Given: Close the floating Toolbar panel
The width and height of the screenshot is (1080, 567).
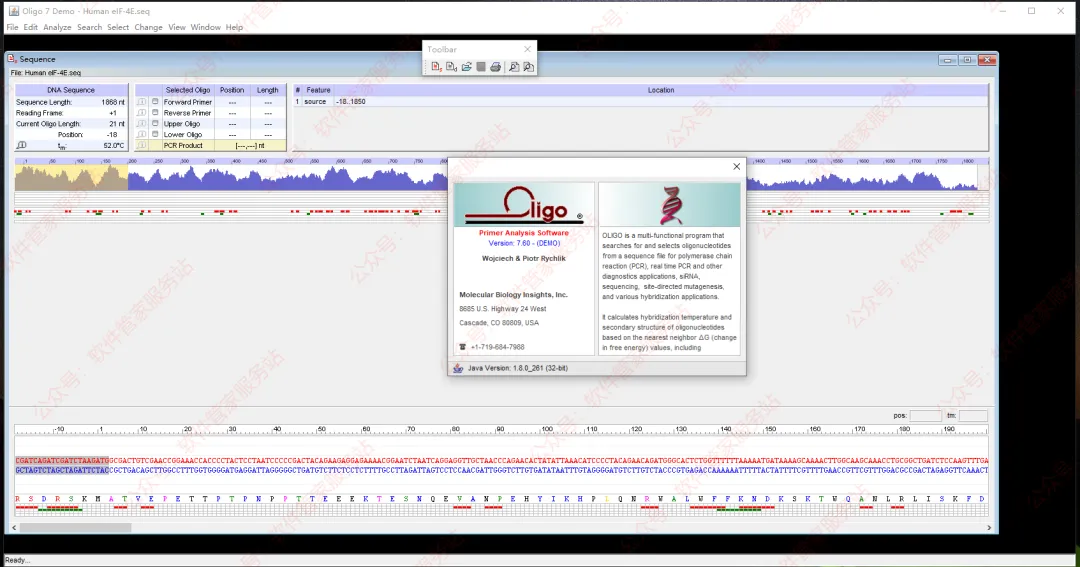Looking at the screenshot, I should click(x=528, y=49).
